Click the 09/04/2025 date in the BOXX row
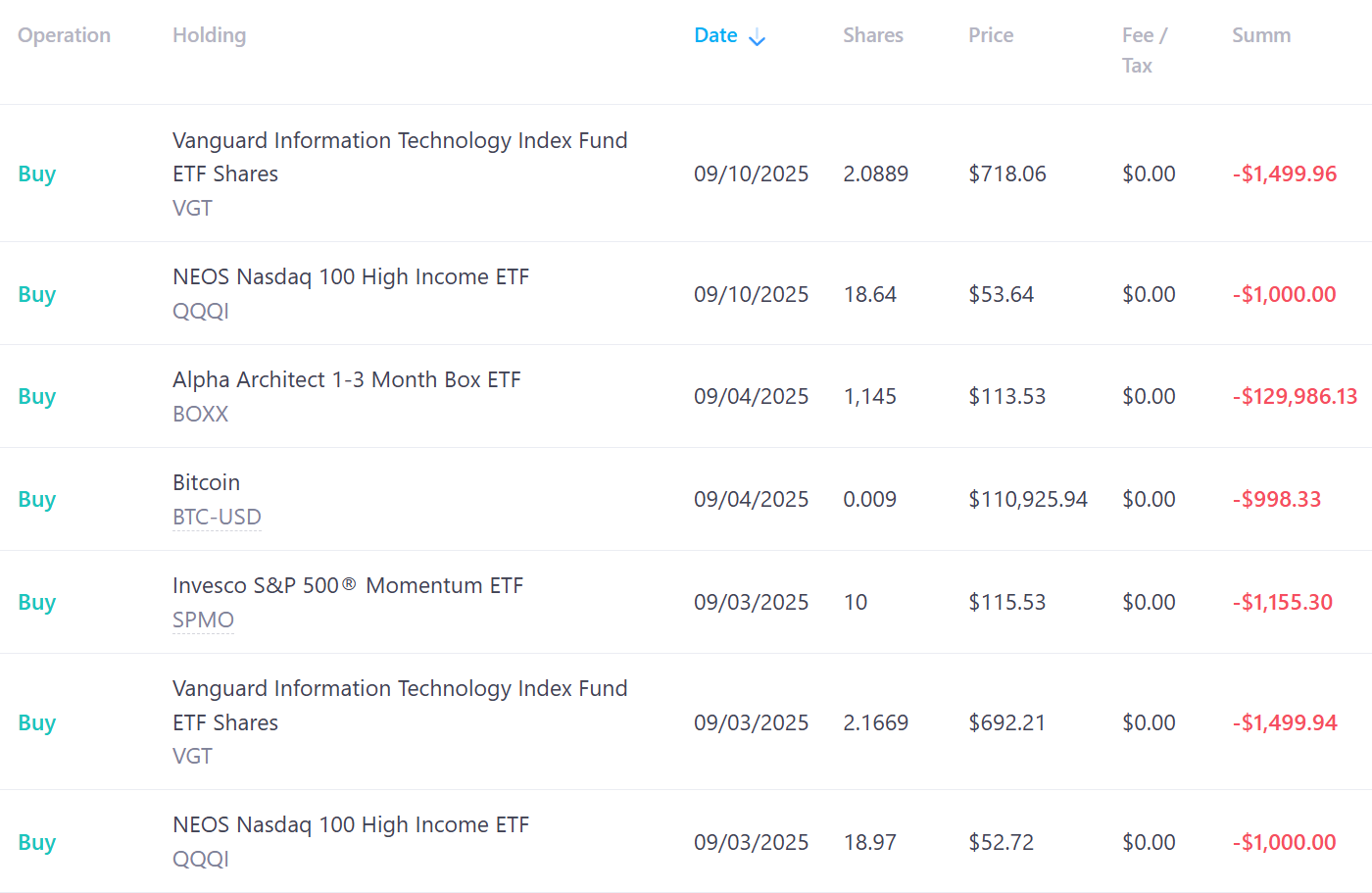This screenshot has height=893, width=1372. pyautogui.click(x=751, y=396)
